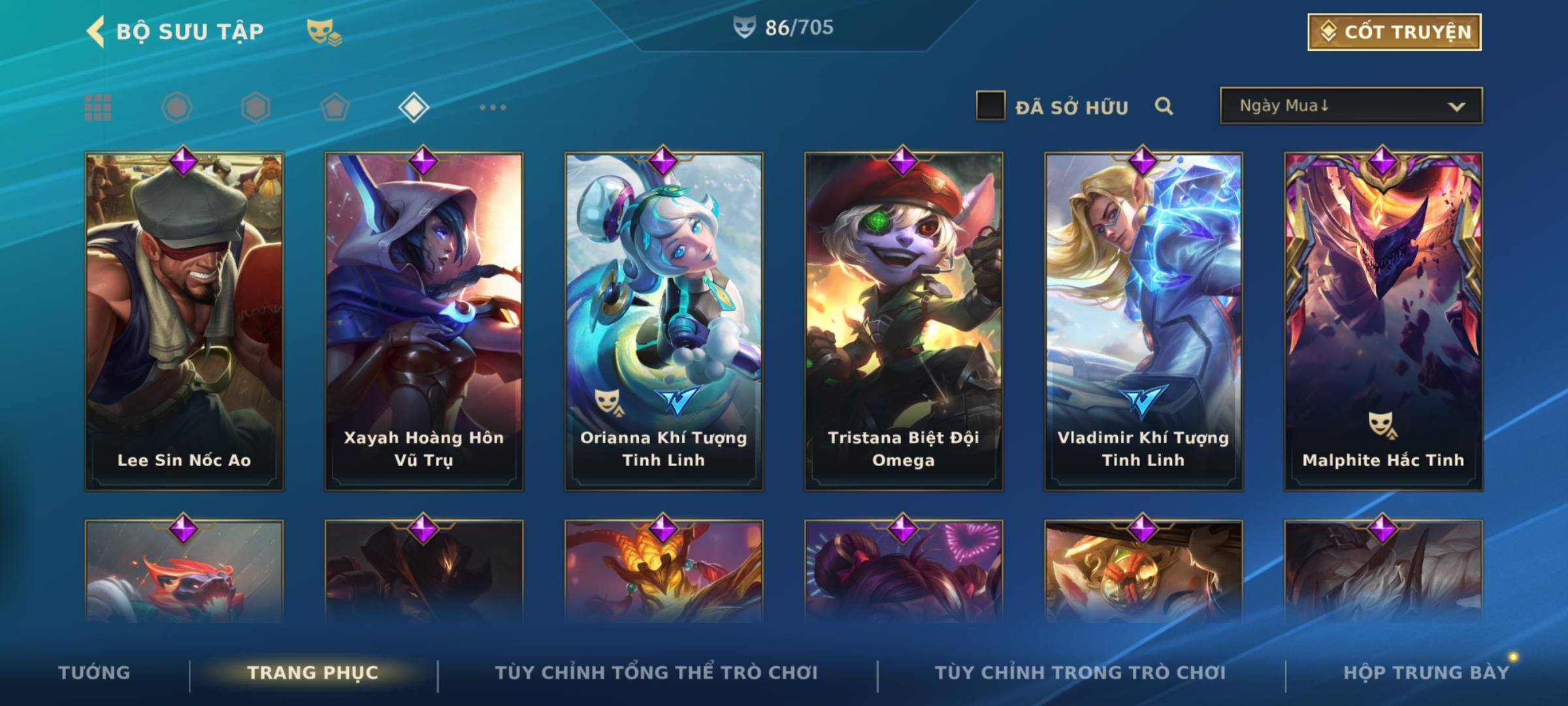Select the all-skins grid filter icon
The height and width of the screenshot is (706, 1568).
[98, 107]
